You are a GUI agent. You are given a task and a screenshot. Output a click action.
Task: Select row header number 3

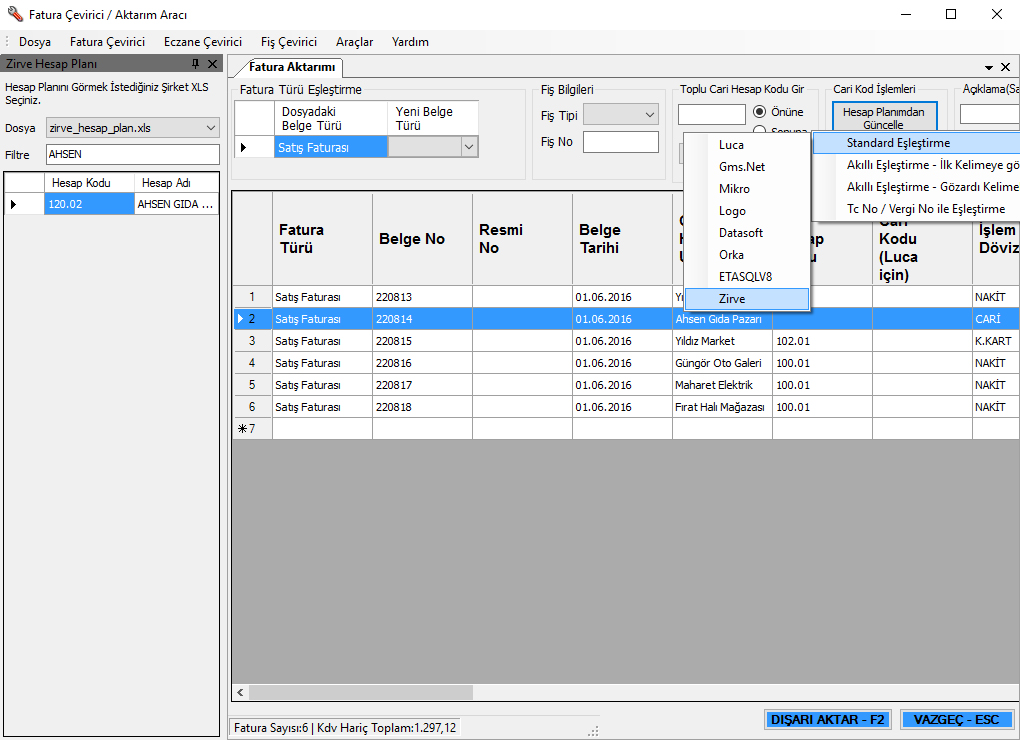[x=252, y=341]
